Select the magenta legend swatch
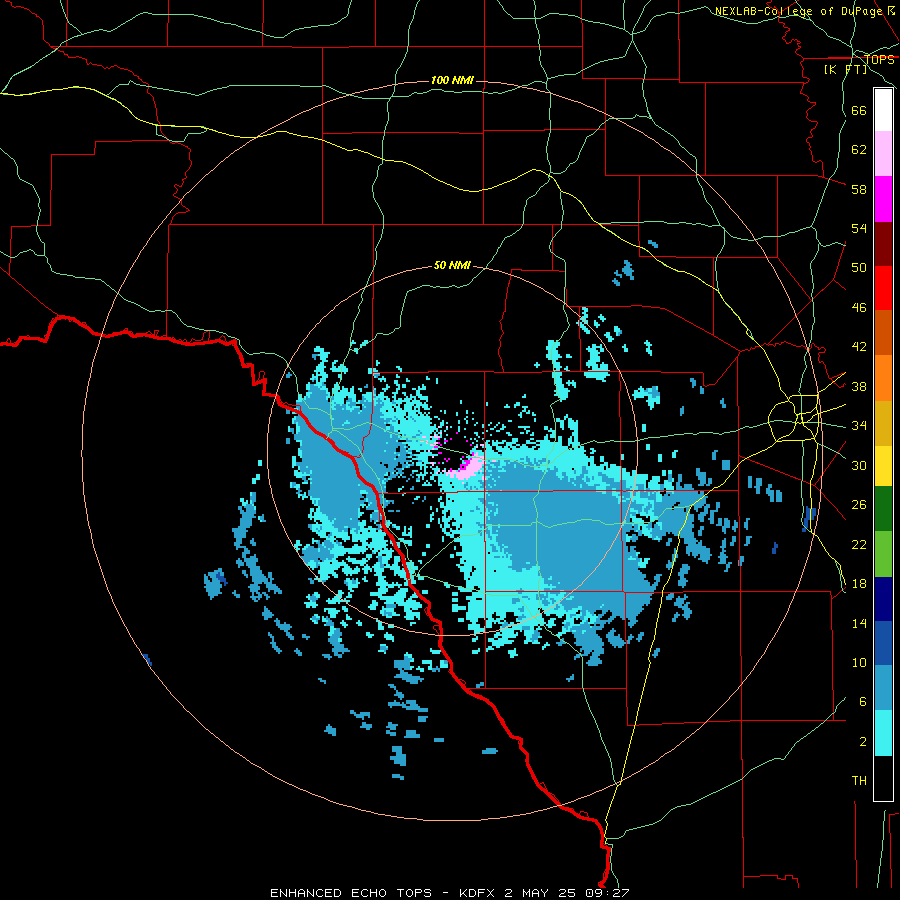The height and width of the screenshot is (900, 900). tap(883, 199)
